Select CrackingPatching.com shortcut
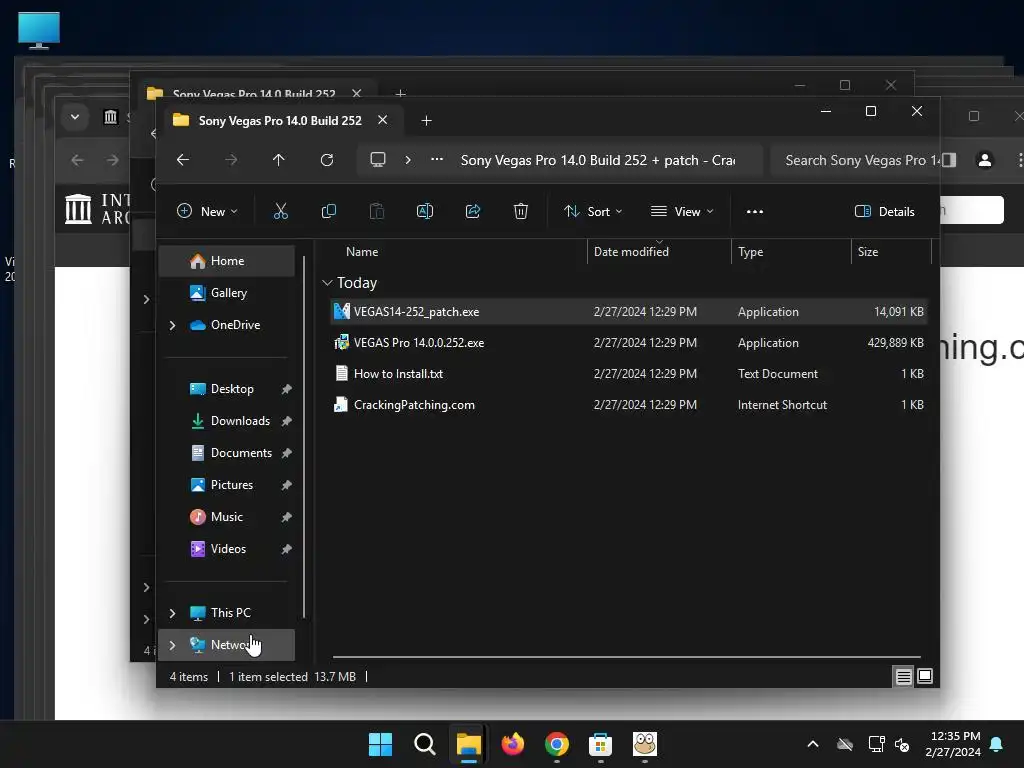 pyautogui.click(x=628, y=405)
